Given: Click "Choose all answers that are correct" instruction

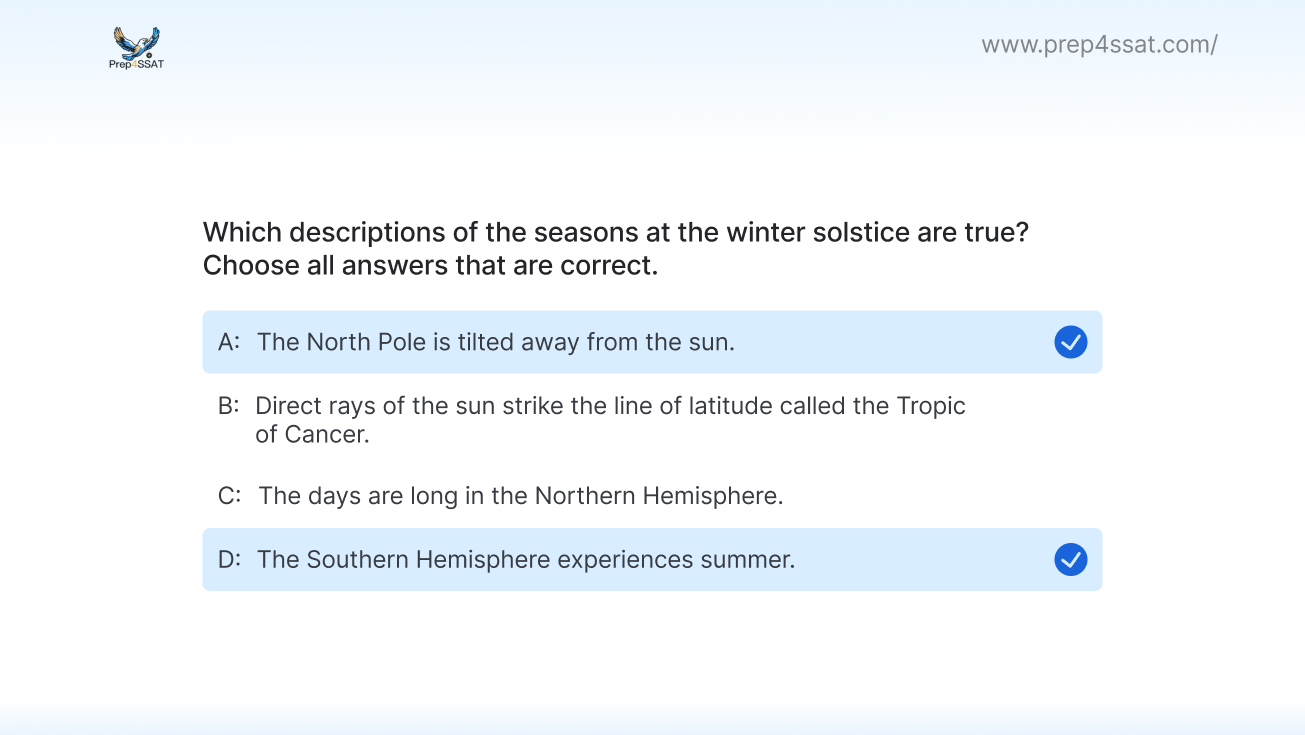Looking at the screenshot, I should click(430, 266).
